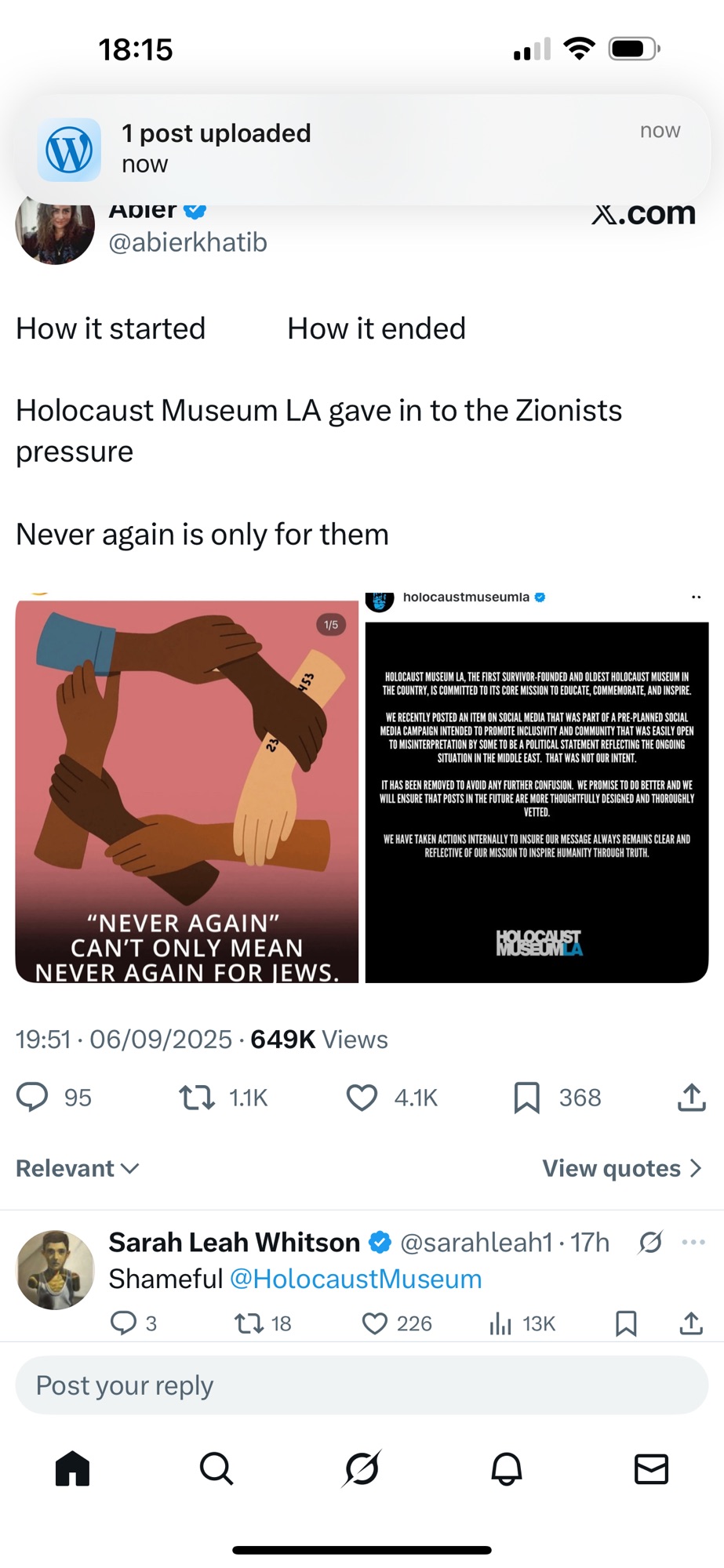
Task: Repost the main post with 1.1K reposts
Action: 197,1097
